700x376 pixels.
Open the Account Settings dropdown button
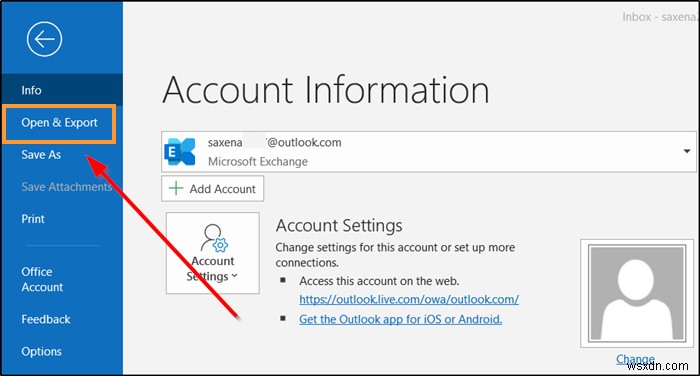212,253
